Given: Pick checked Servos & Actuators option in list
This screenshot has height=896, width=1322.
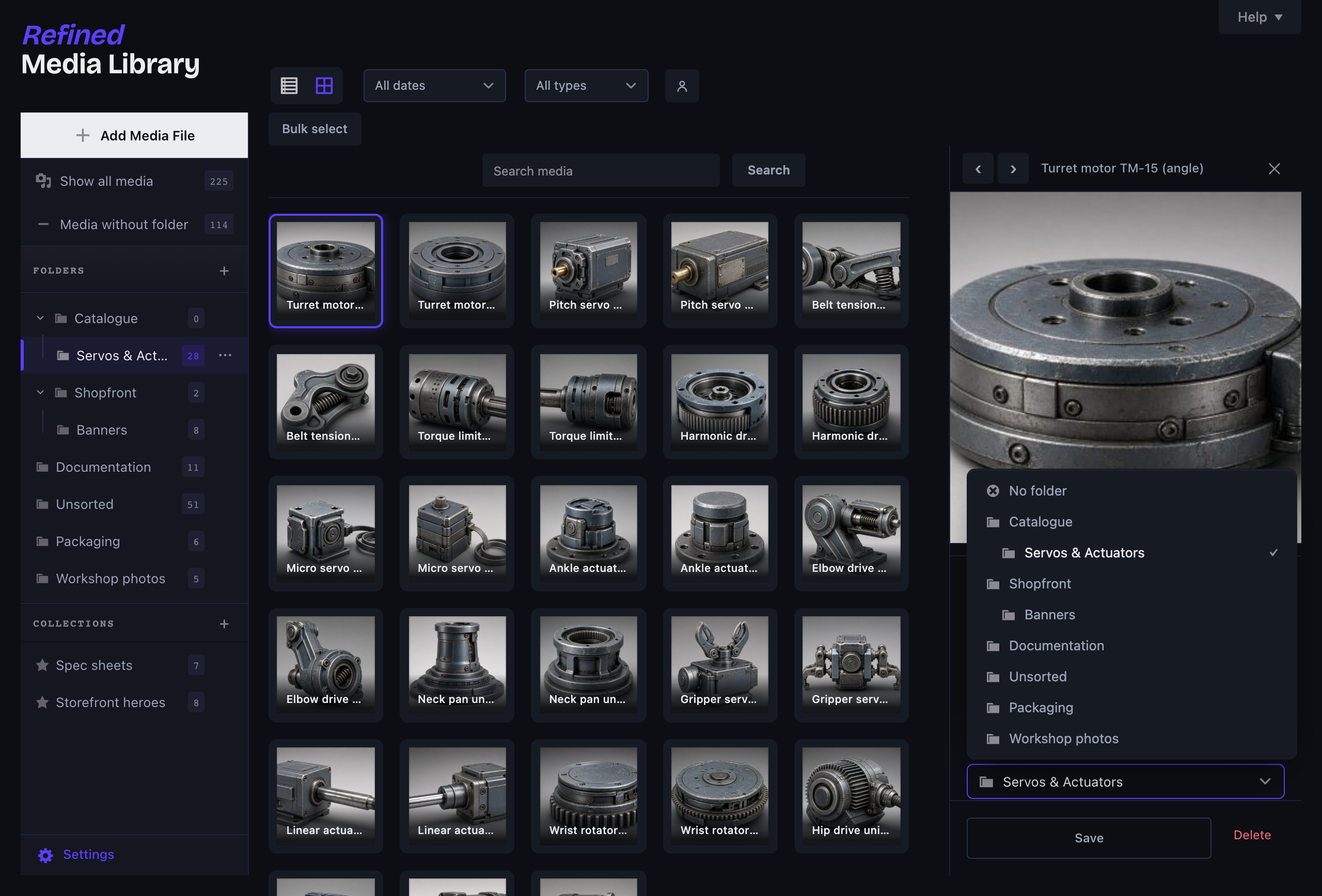Looking at the screenshot, I should [x=1131, y=553].
